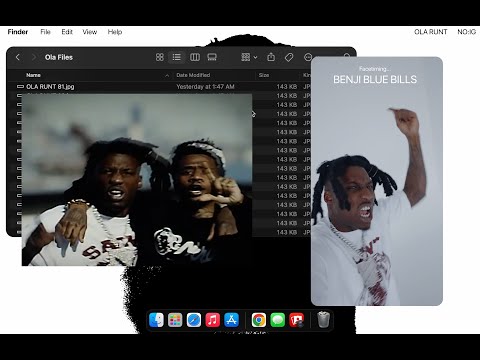Open the File menu
Viewport: 480px width, 360px height.
point(45,32)
